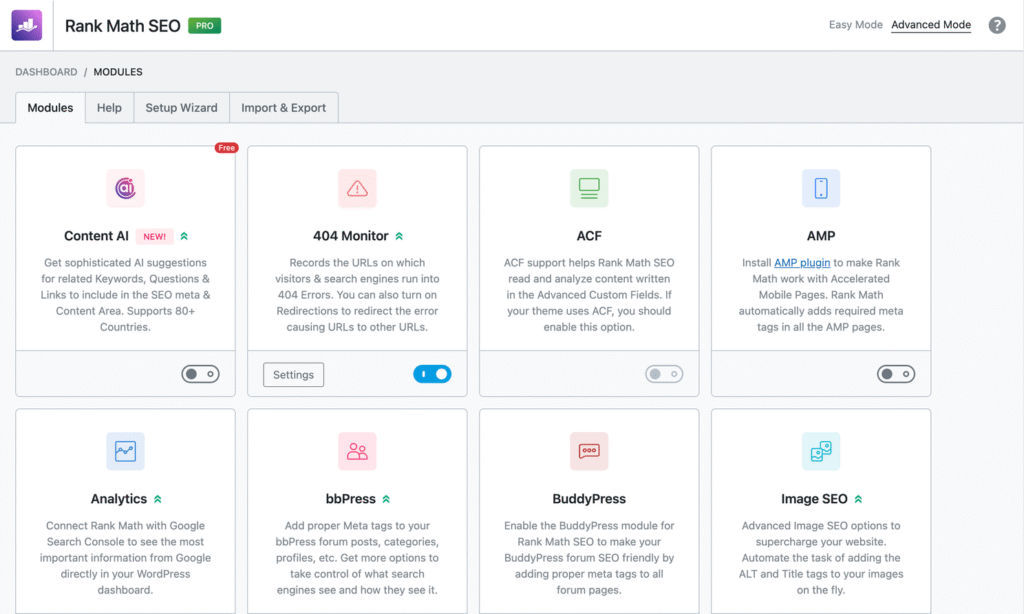Open the Import & Export tab
This screenshot has height=614, width=1024.
pos(284,108)
